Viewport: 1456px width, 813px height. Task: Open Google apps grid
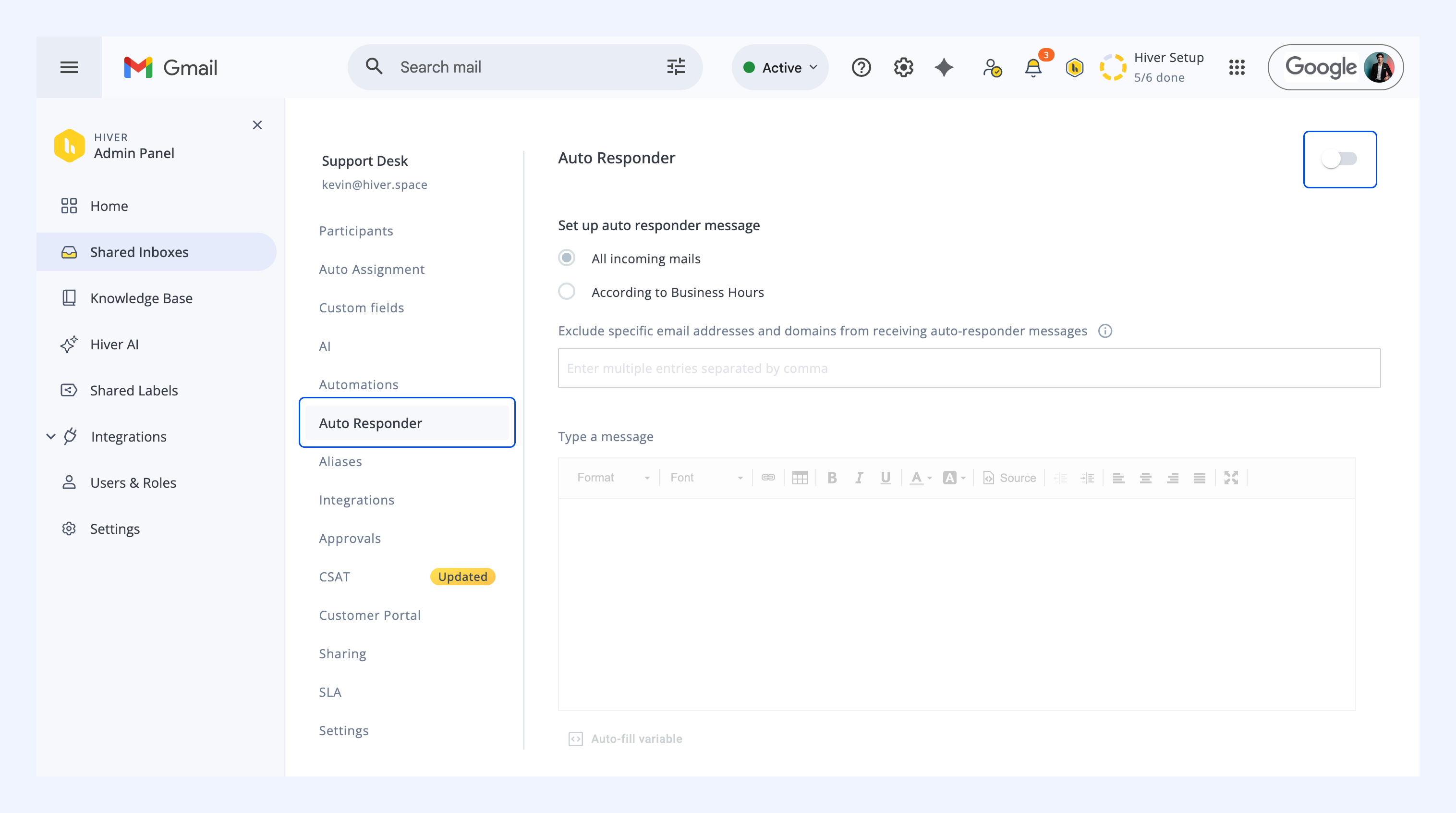pos(1237,67)
